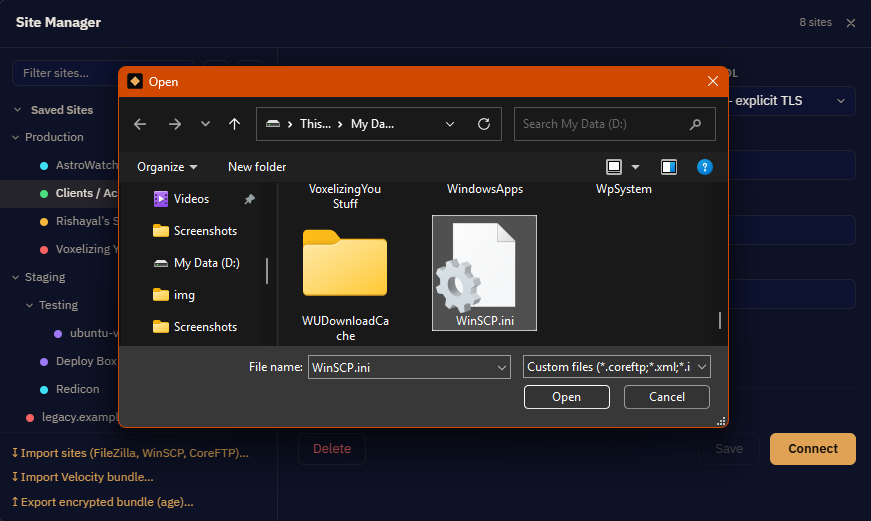Viewport: 871px width, 521px height.
Task: Create a New folder
Action: tap(257, 167)
